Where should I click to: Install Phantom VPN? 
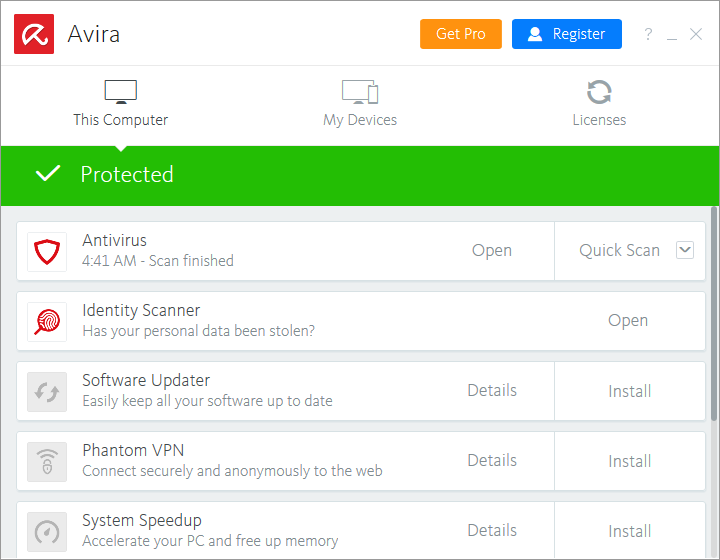(630, 461)
